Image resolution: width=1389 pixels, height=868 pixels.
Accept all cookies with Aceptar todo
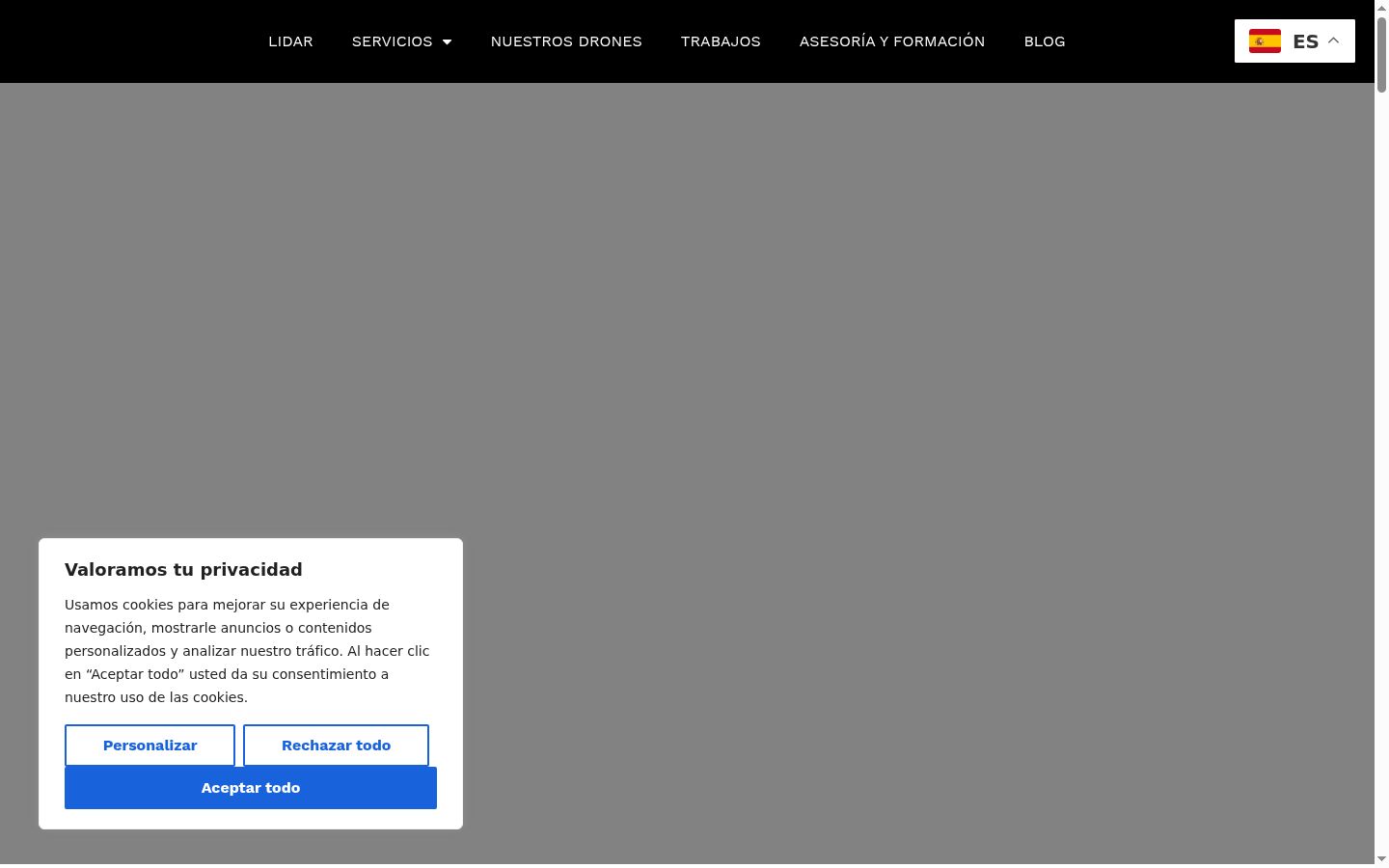[251, 788]
